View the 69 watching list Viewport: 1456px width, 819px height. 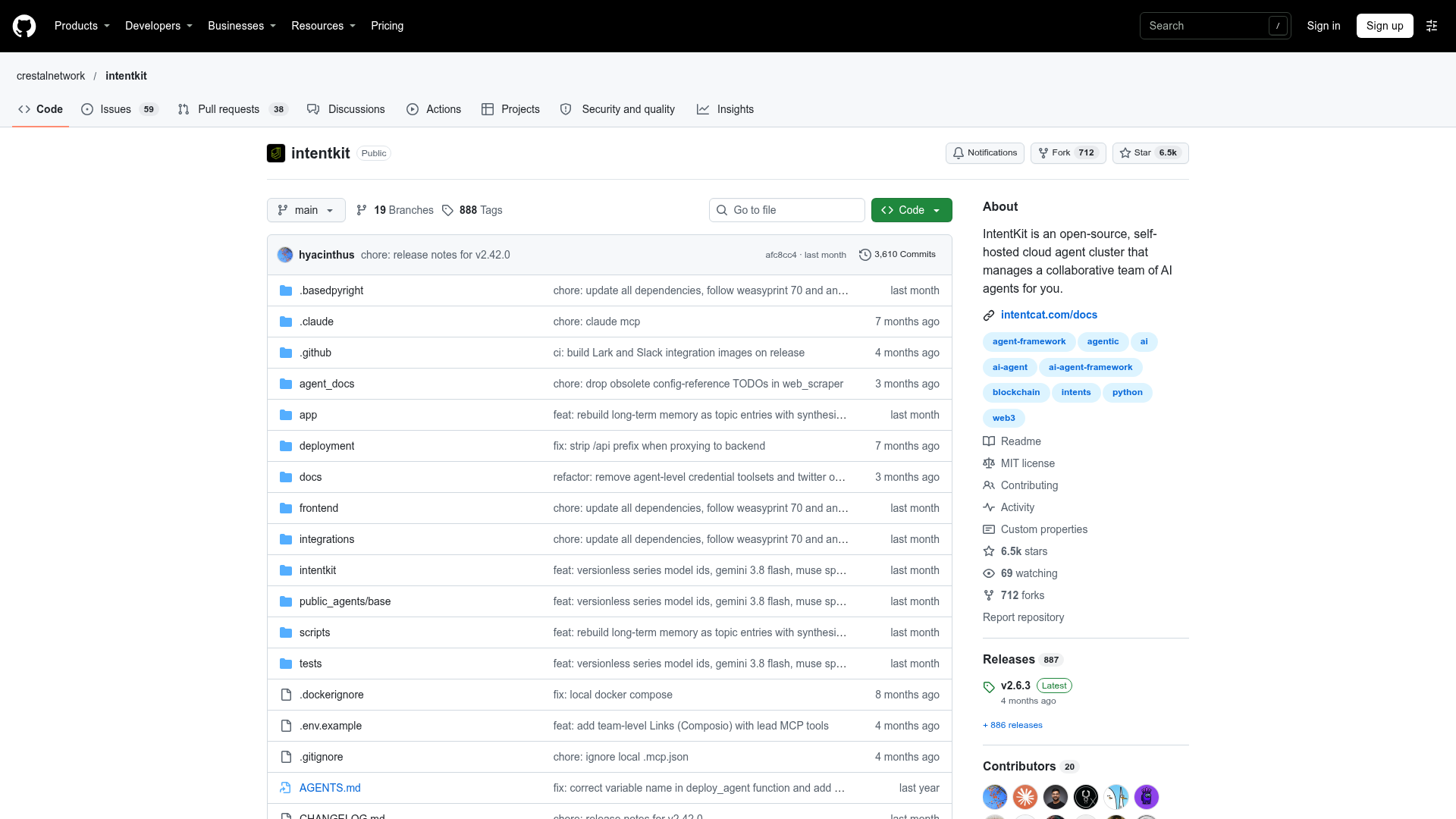tap(1021, 573)
